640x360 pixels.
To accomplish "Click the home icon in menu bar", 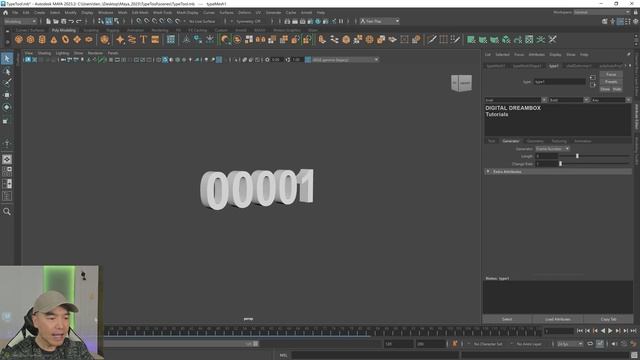I will 5,13.
